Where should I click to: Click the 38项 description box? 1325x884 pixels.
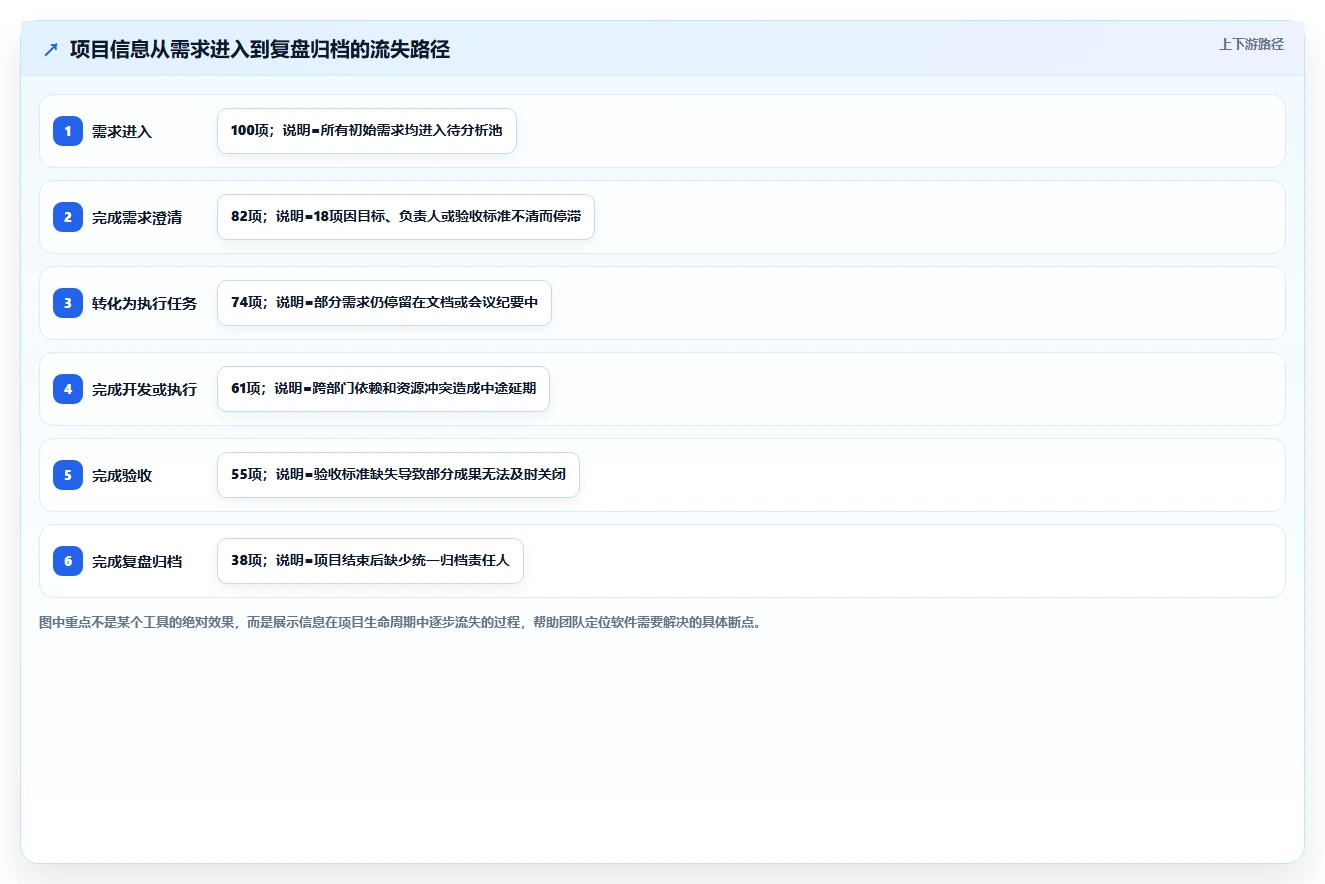coord(370,561)
